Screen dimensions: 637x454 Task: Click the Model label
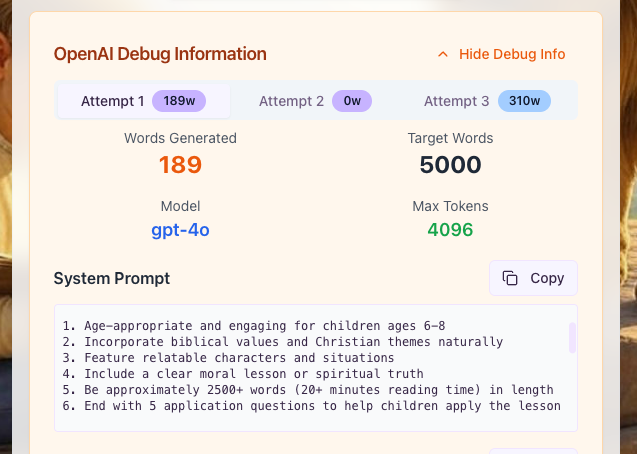(180, 206)
